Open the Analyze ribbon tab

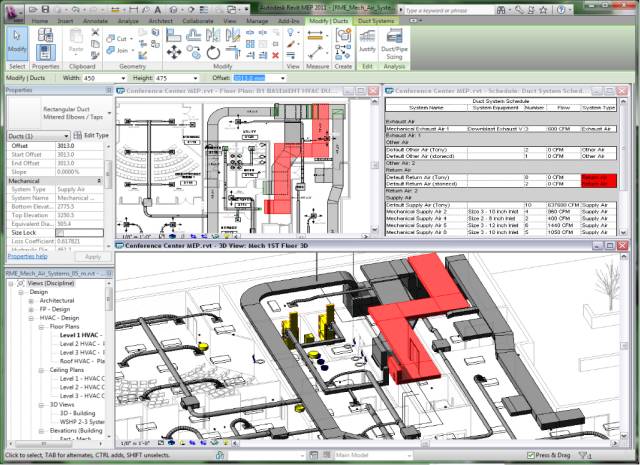coord(128,21)
